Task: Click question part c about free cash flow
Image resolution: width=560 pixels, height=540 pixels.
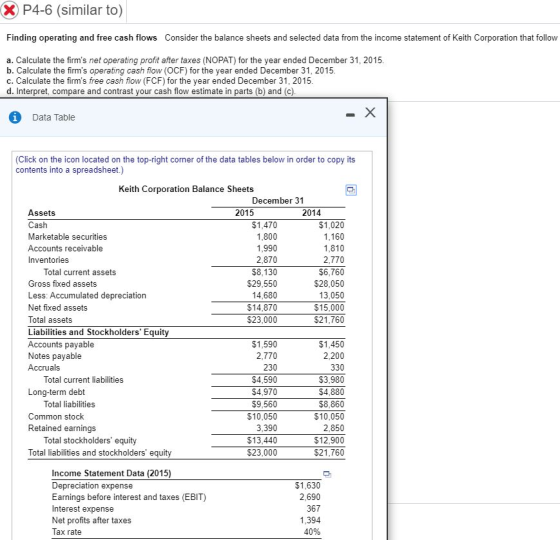Action: tap(160, 81)
